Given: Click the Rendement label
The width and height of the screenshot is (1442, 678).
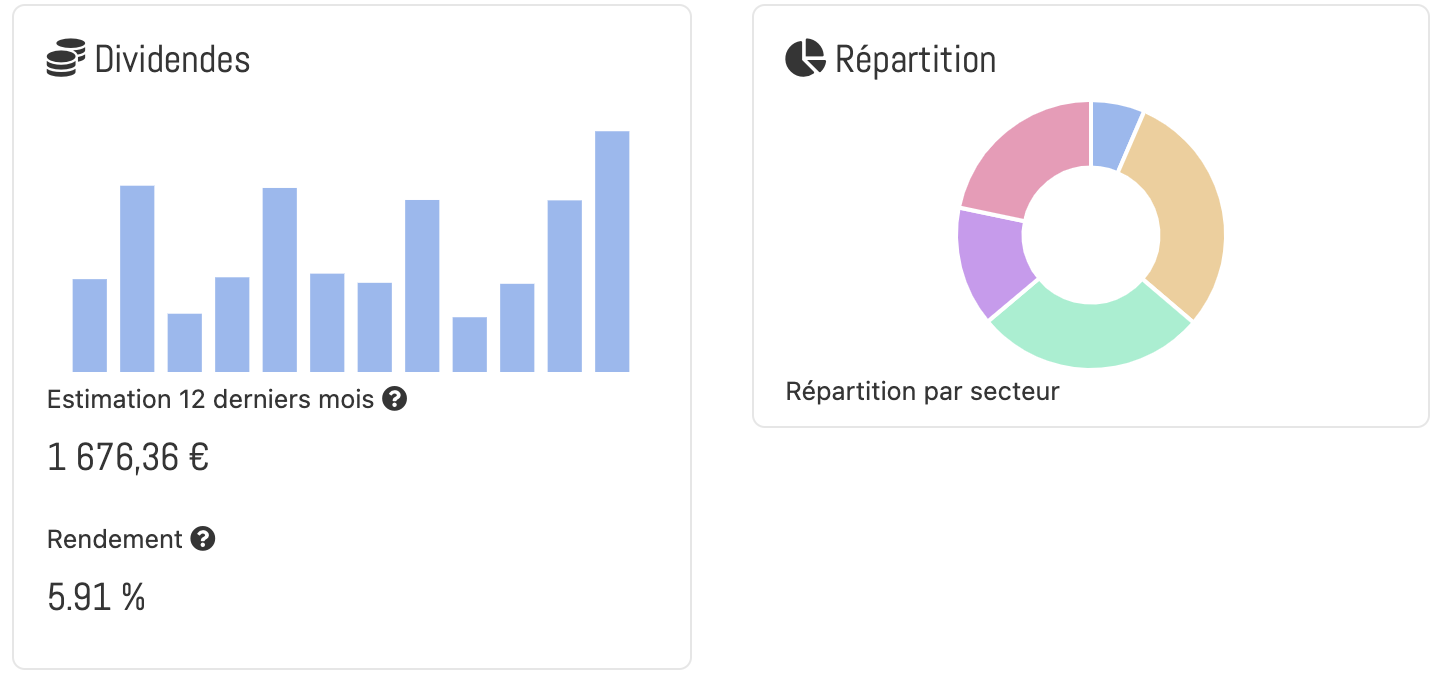Looking at the screenshot, I should coord(113,538).
